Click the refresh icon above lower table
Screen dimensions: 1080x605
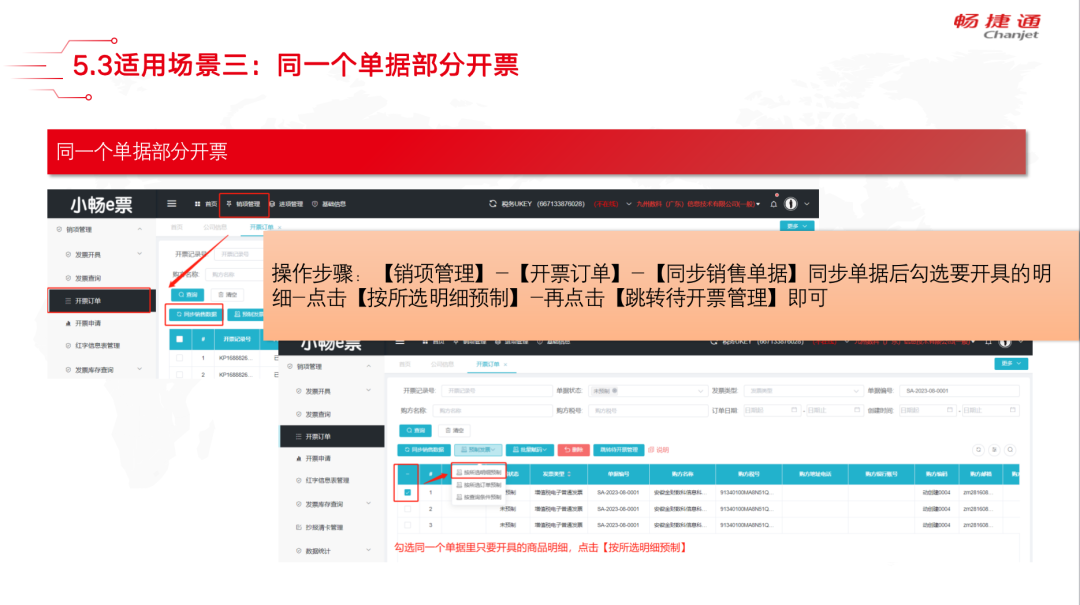(978, 450)
